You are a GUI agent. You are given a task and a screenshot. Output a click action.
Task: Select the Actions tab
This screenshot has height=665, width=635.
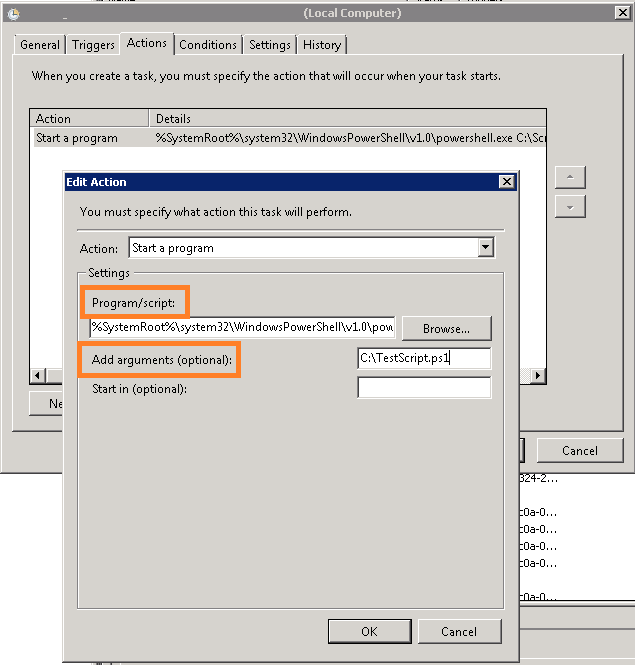coord(147,43)
